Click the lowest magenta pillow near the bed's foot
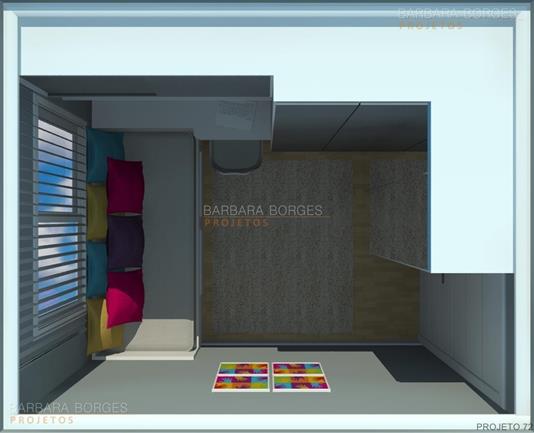Viewport: 534px width, 433px height. (124, 298)
